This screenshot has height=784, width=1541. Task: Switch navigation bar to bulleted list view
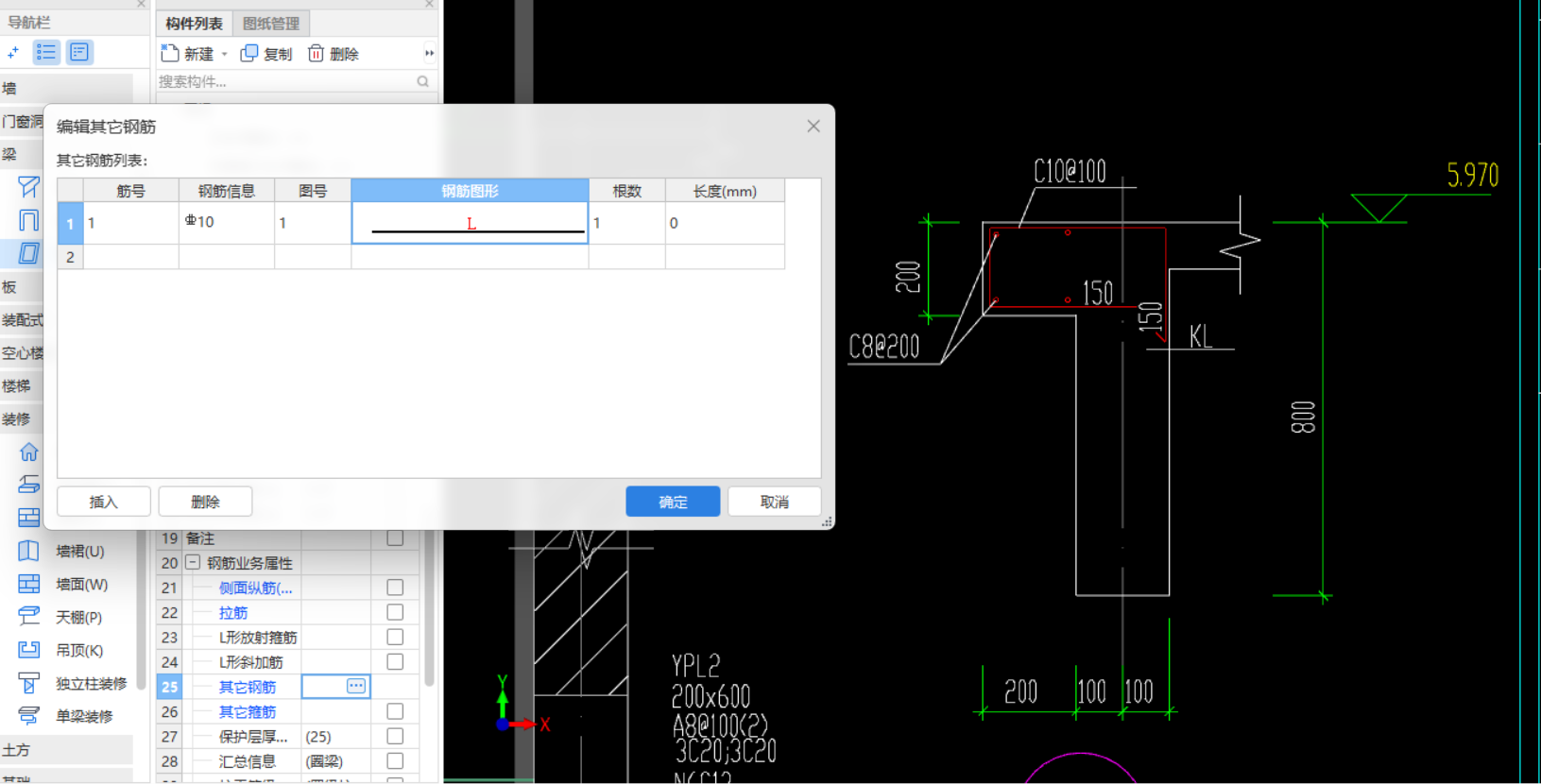pyautogui.click(x=46, y=53)
